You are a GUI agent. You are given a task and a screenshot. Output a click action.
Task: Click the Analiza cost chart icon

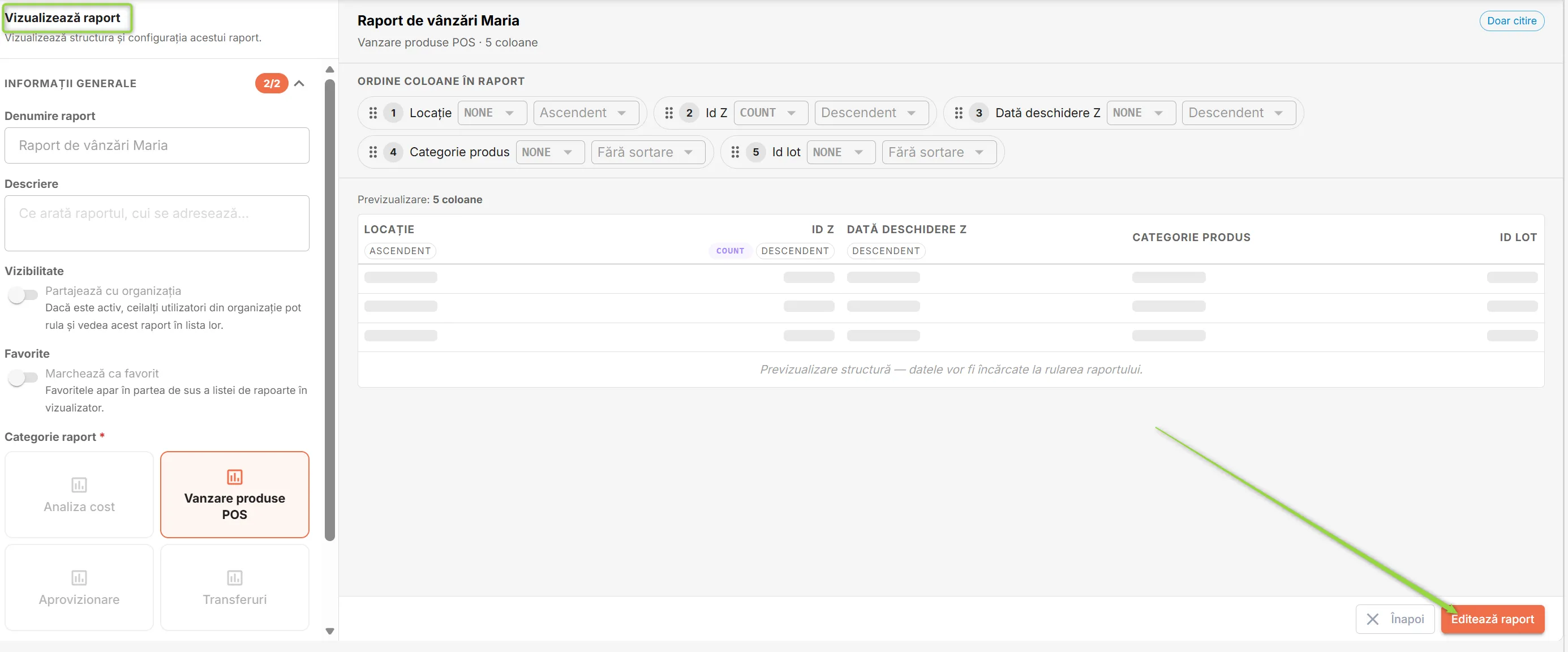[x=79, y=484]
